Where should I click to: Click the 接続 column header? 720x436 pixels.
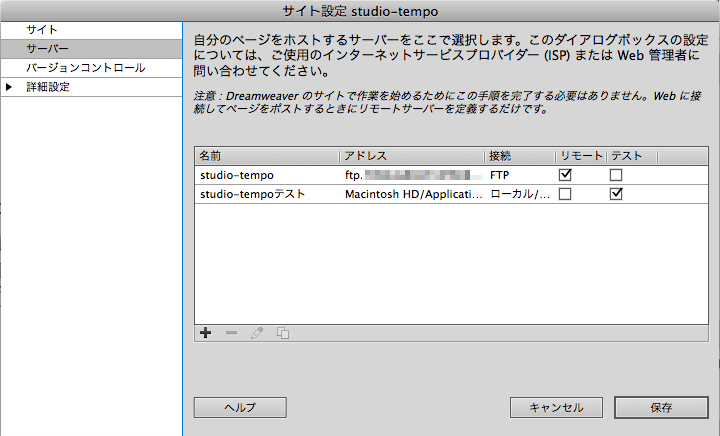[520, 156]
